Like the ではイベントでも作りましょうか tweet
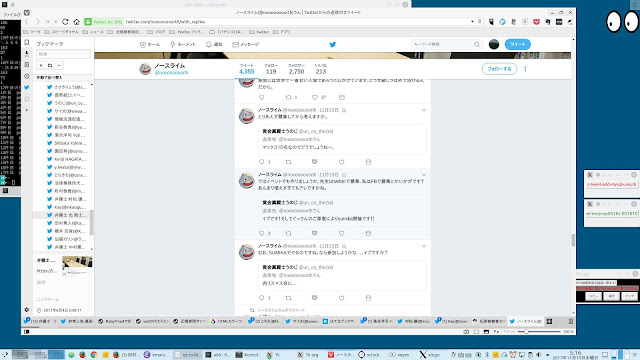Image resolution: width=640 pixels, height=360 pixels. point(341,233)
